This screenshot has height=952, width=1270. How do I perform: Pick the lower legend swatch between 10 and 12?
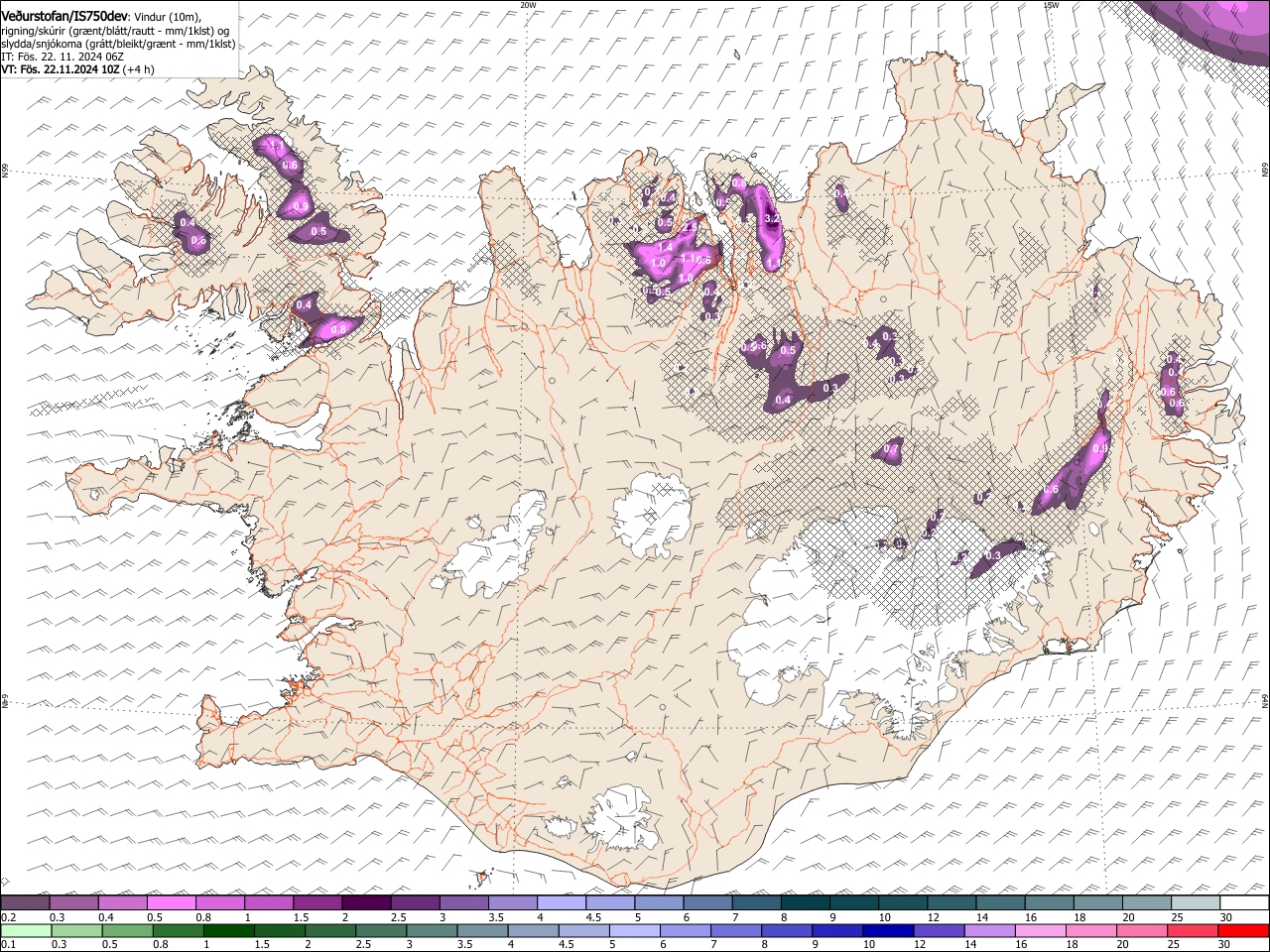tap(886, 930)
